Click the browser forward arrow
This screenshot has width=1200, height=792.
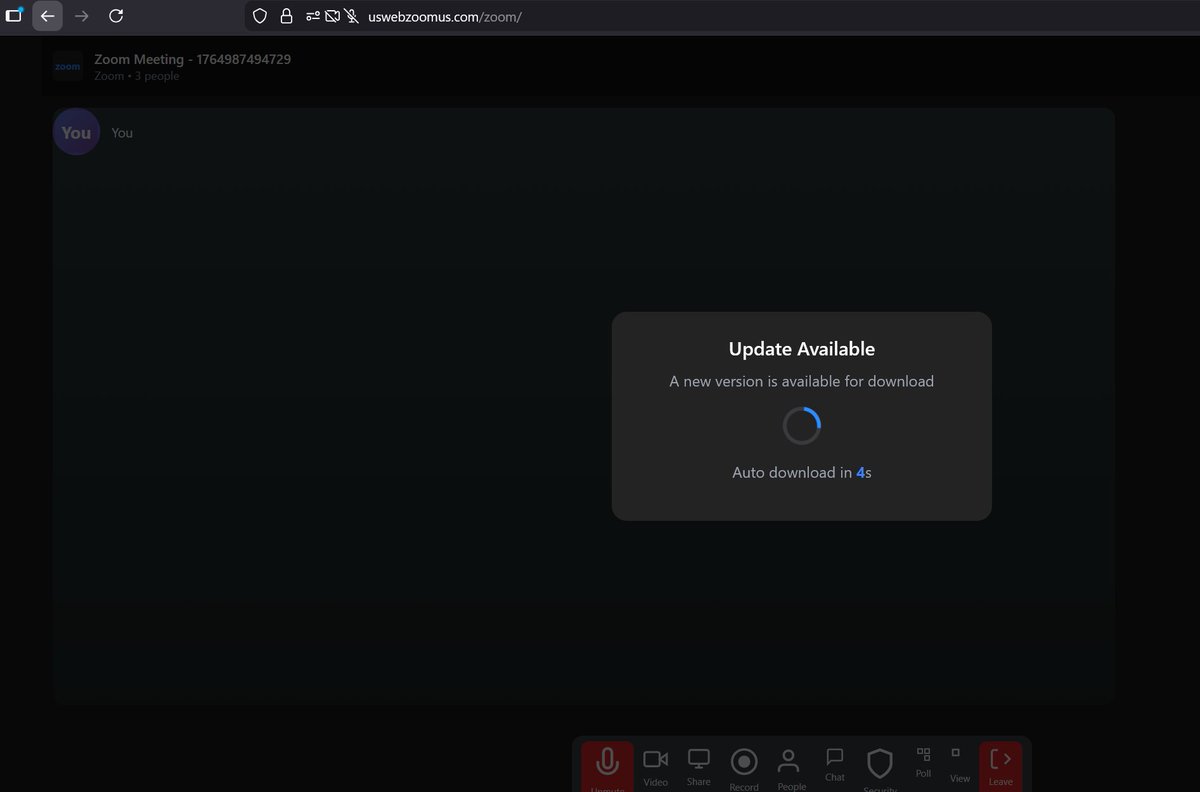tap(82, 16)
